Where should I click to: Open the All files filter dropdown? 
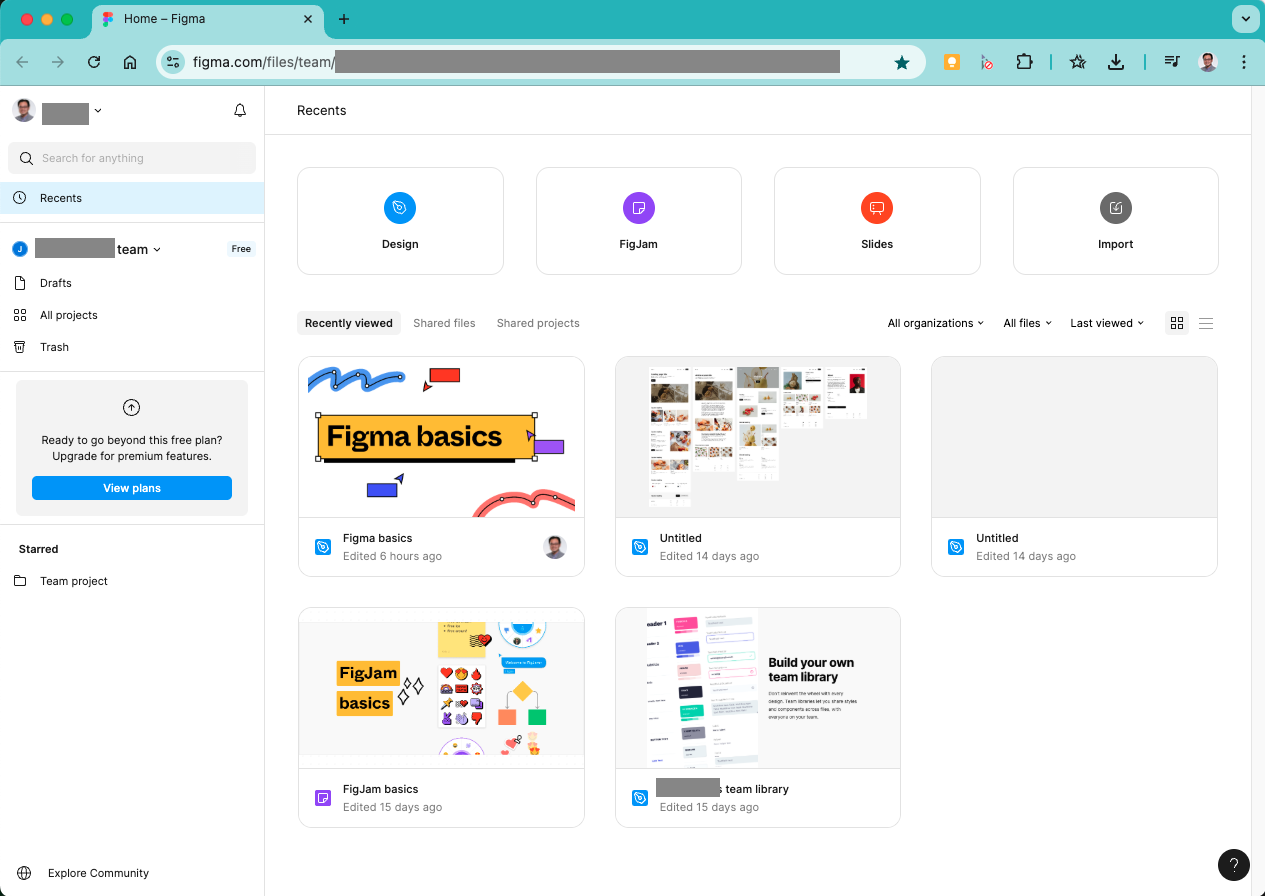click(1028, 323)
